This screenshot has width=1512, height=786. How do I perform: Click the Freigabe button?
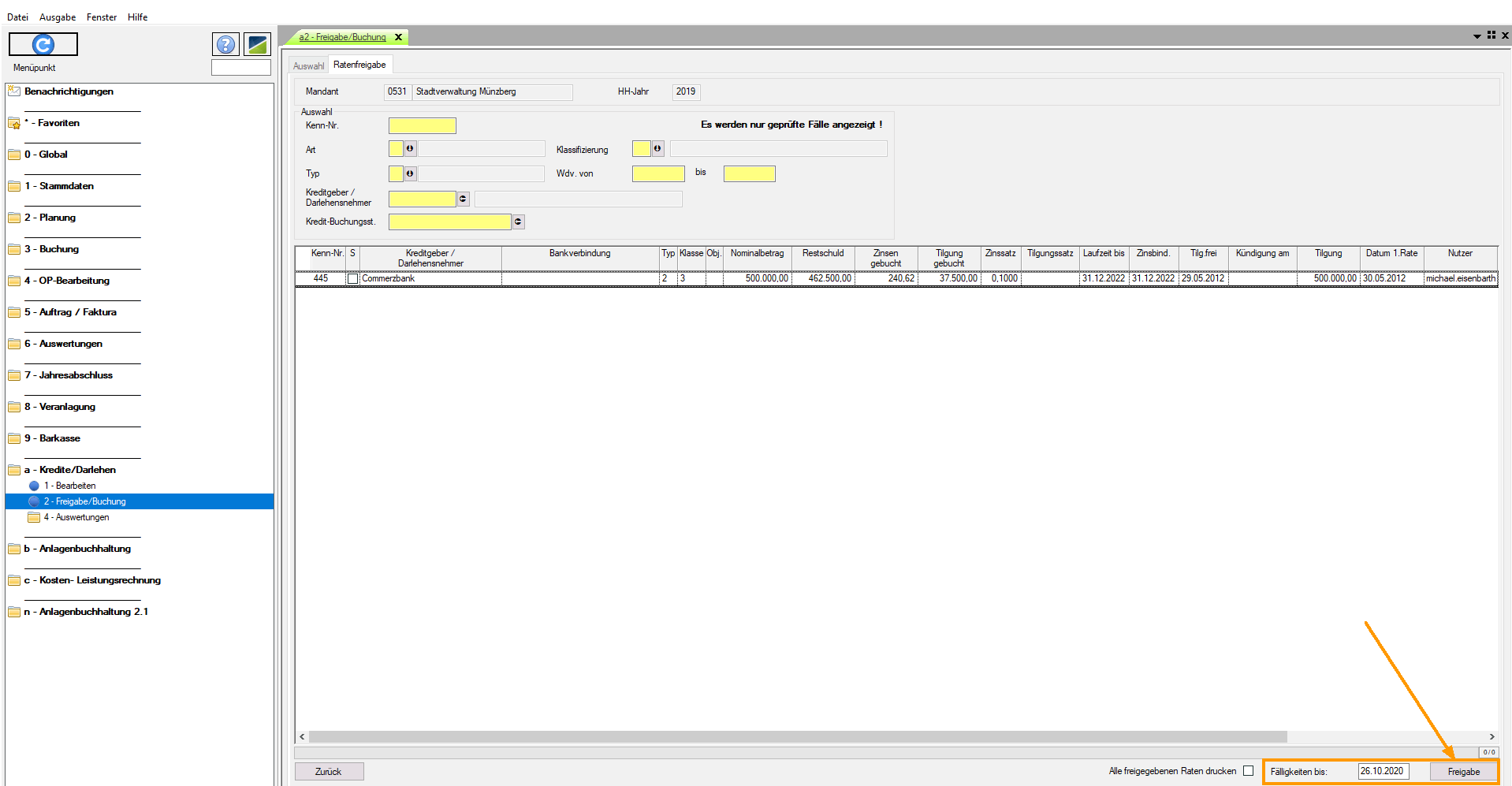pyautogui.click(x=1463, y=772)
